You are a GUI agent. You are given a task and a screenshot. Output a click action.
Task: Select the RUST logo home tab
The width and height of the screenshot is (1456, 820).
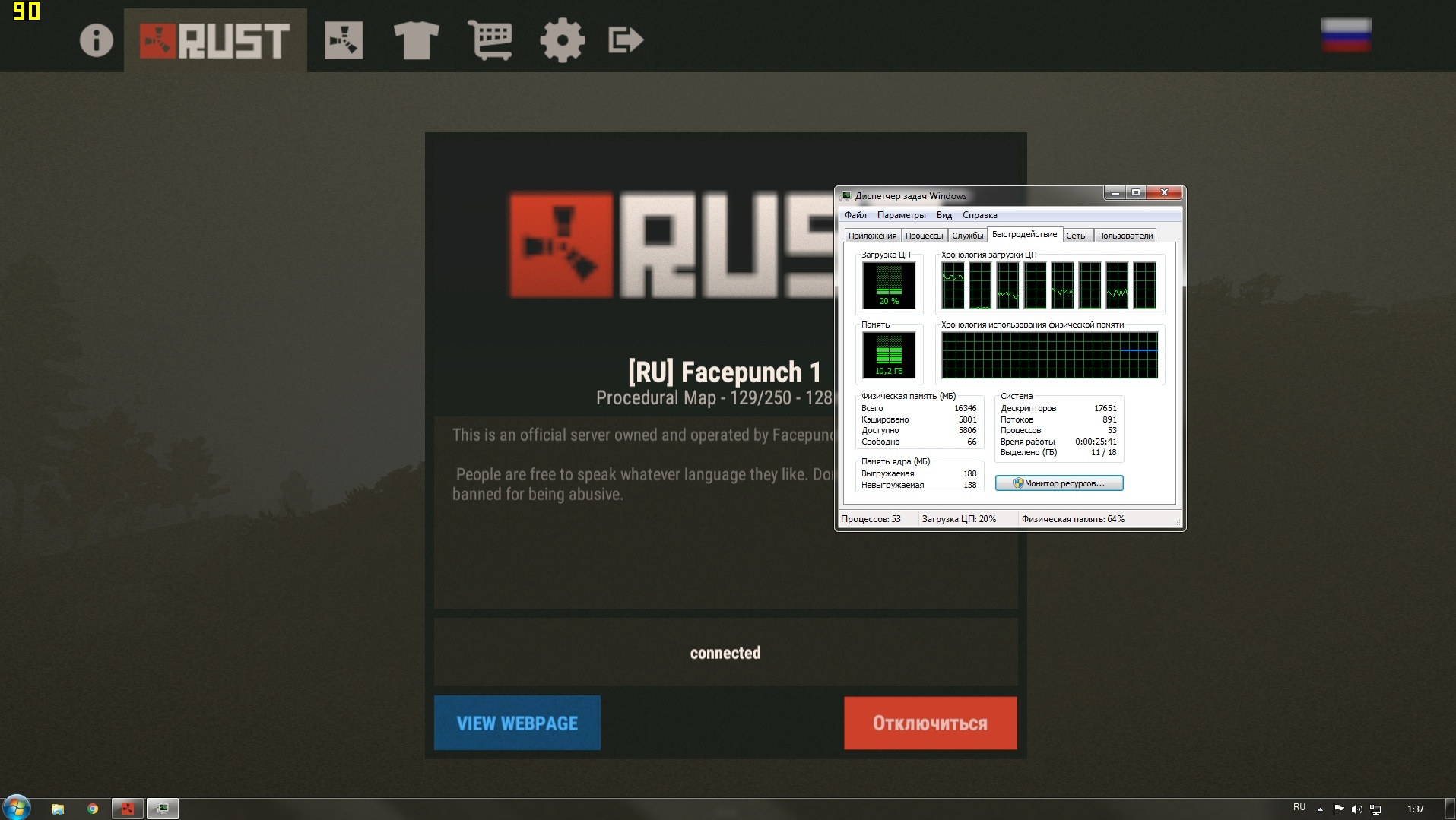click(x=215, y=40)
